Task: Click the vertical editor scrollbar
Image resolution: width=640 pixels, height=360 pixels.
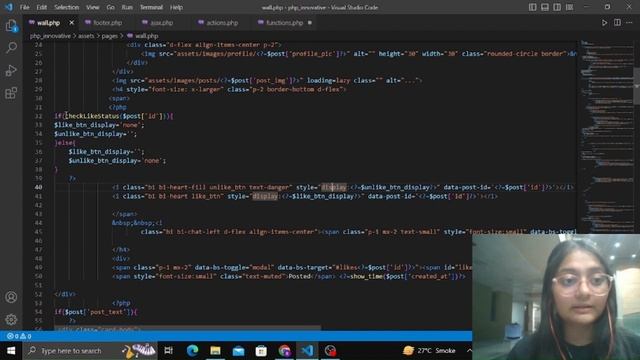Action: (x=637, y=86)
